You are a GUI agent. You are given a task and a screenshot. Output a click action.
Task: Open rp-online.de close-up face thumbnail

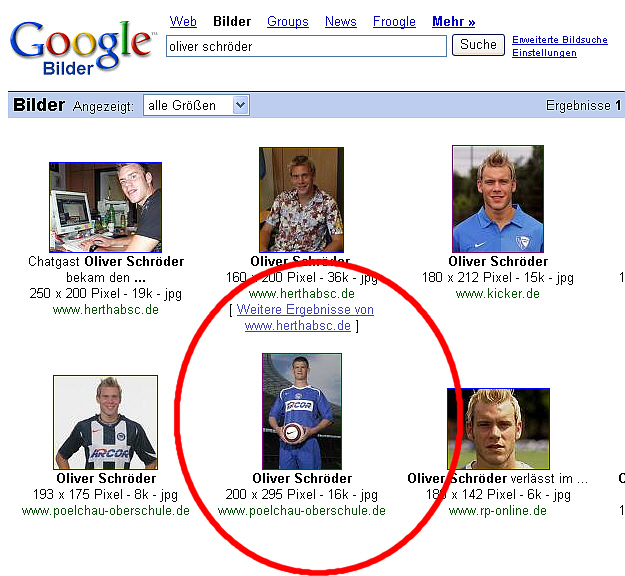pos(498,429)
